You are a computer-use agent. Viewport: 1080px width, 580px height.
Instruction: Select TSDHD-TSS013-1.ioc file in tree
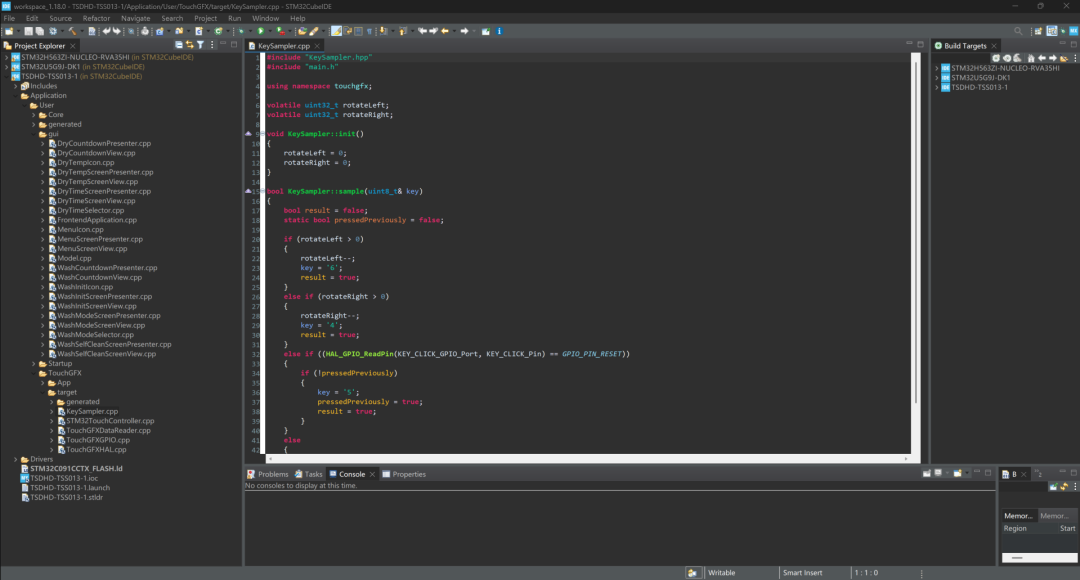click(x=64, y=478)
